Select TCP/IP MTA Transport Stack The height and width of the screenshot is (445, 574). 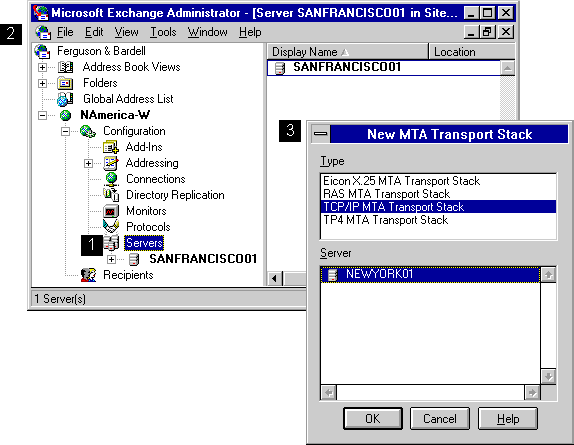point(438,207)
